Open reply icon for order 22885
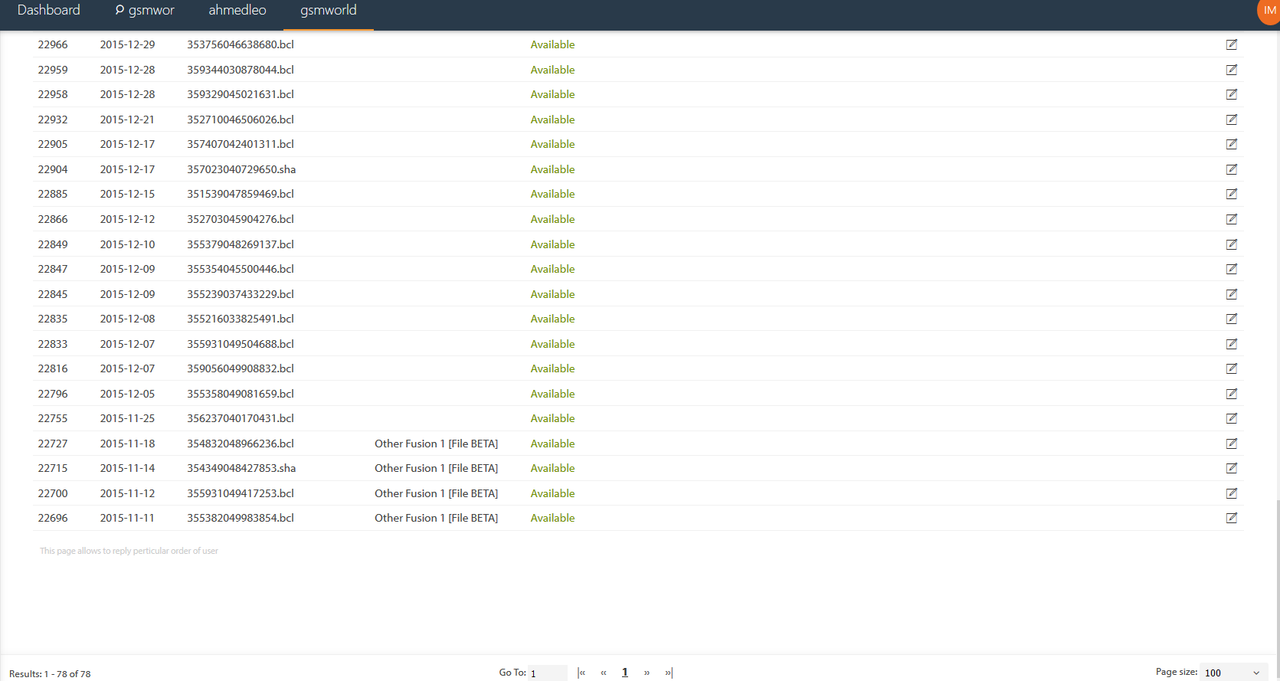Image resolution: width=1280 pixels, height=681 pixels. point(1231,194)
